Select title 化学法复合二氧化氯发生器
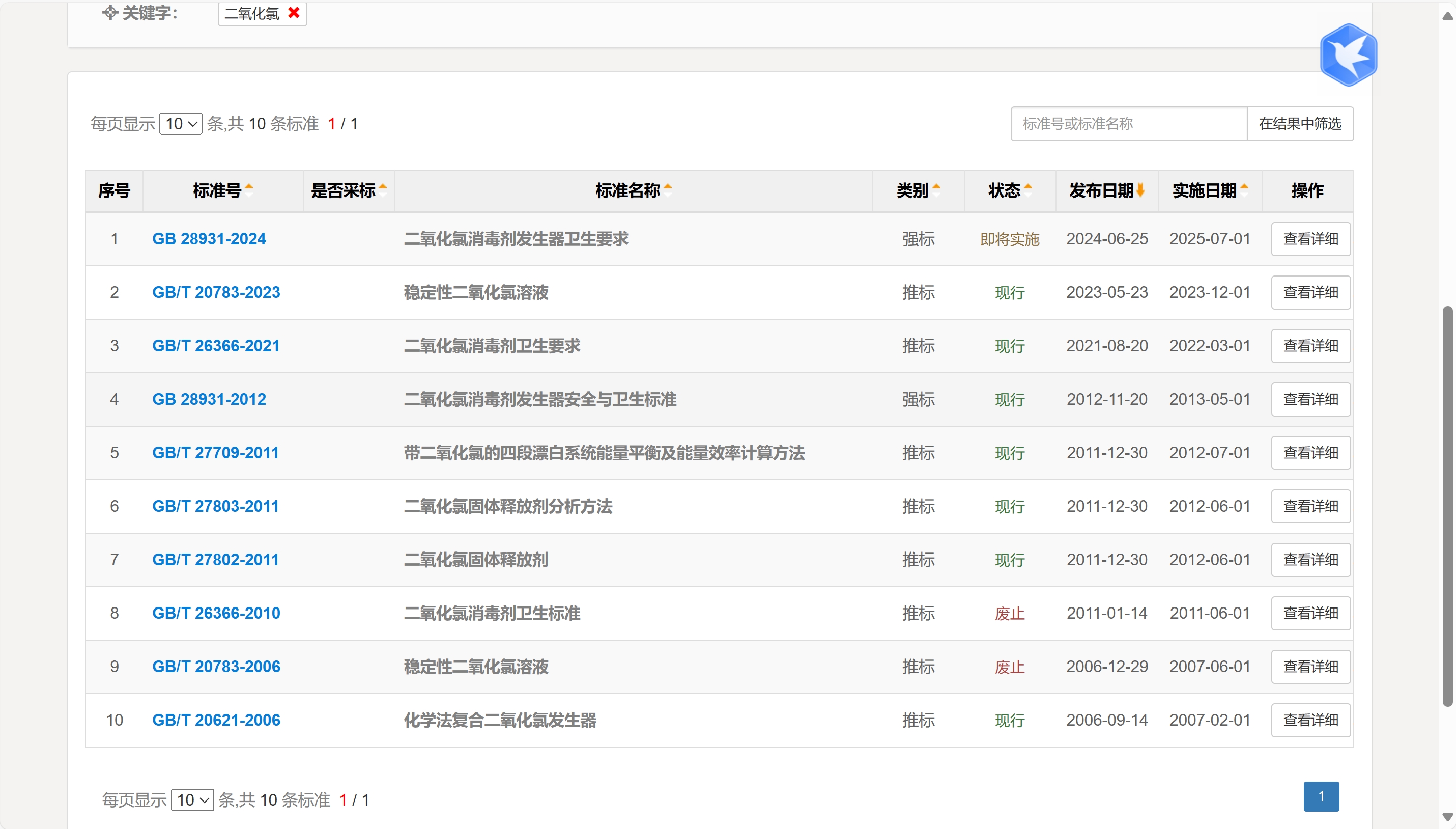The image size is (1456, 829). (x=500, y=720)
